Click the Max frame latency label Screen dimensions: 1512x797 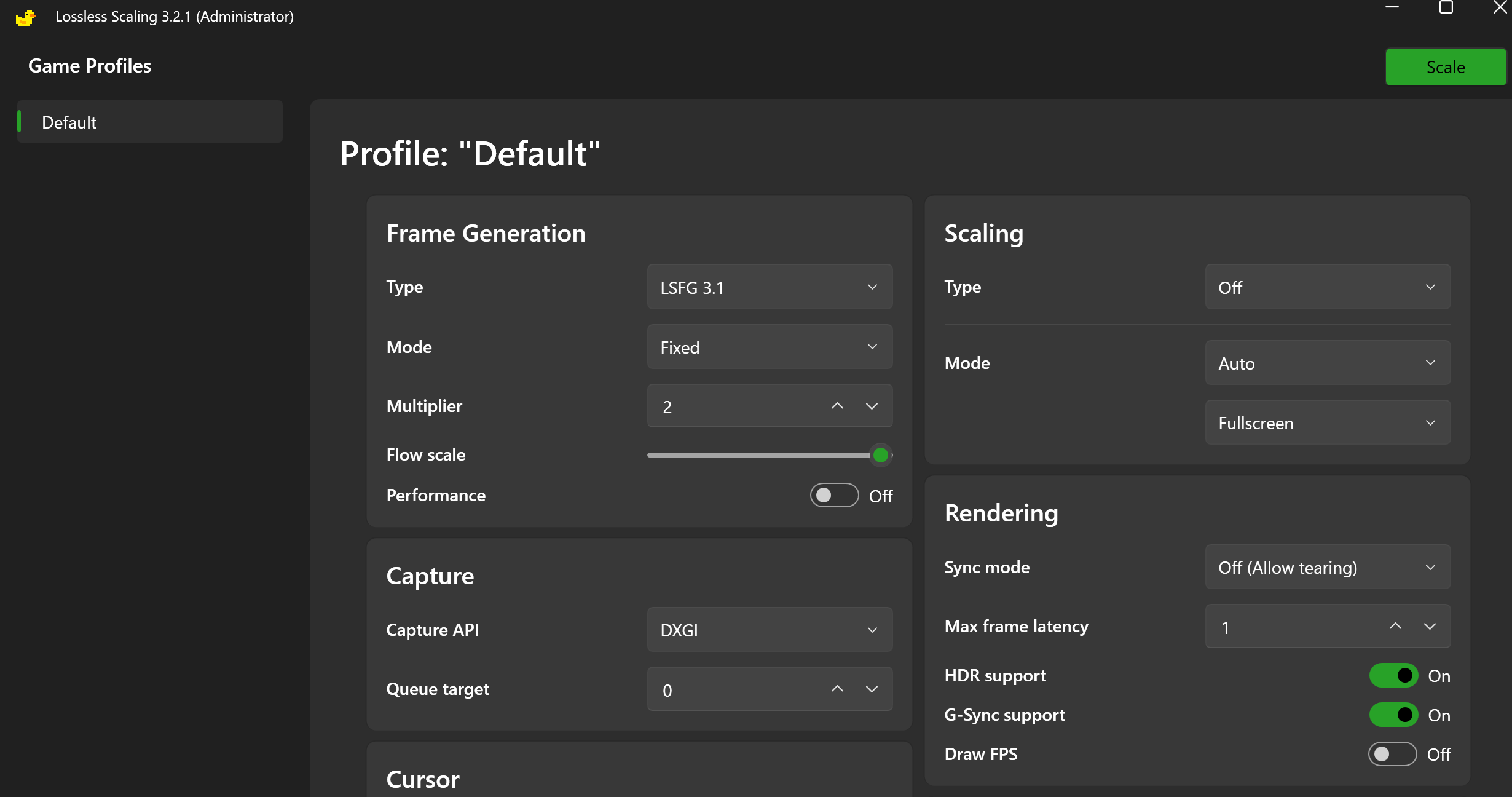click(x=1017, y=626)
